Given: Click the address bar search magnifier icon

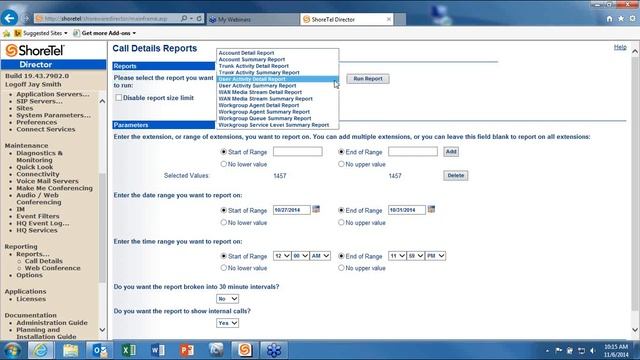Looking at the screenshot, I should pyautogui.click(x=184, y=18).
